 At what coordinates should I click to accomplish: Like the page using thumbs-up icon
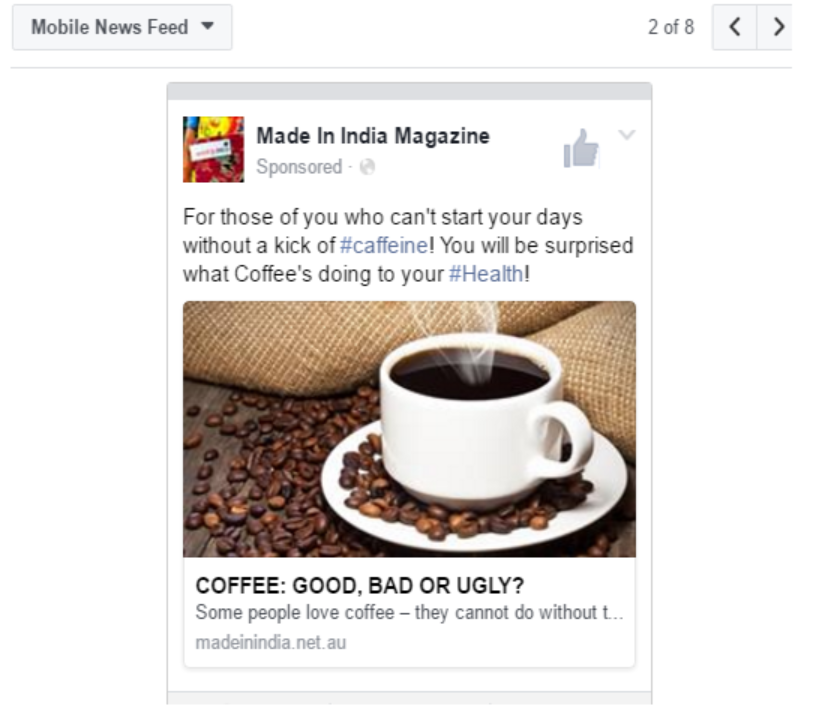pyautogui.click(x=581, y=149)
